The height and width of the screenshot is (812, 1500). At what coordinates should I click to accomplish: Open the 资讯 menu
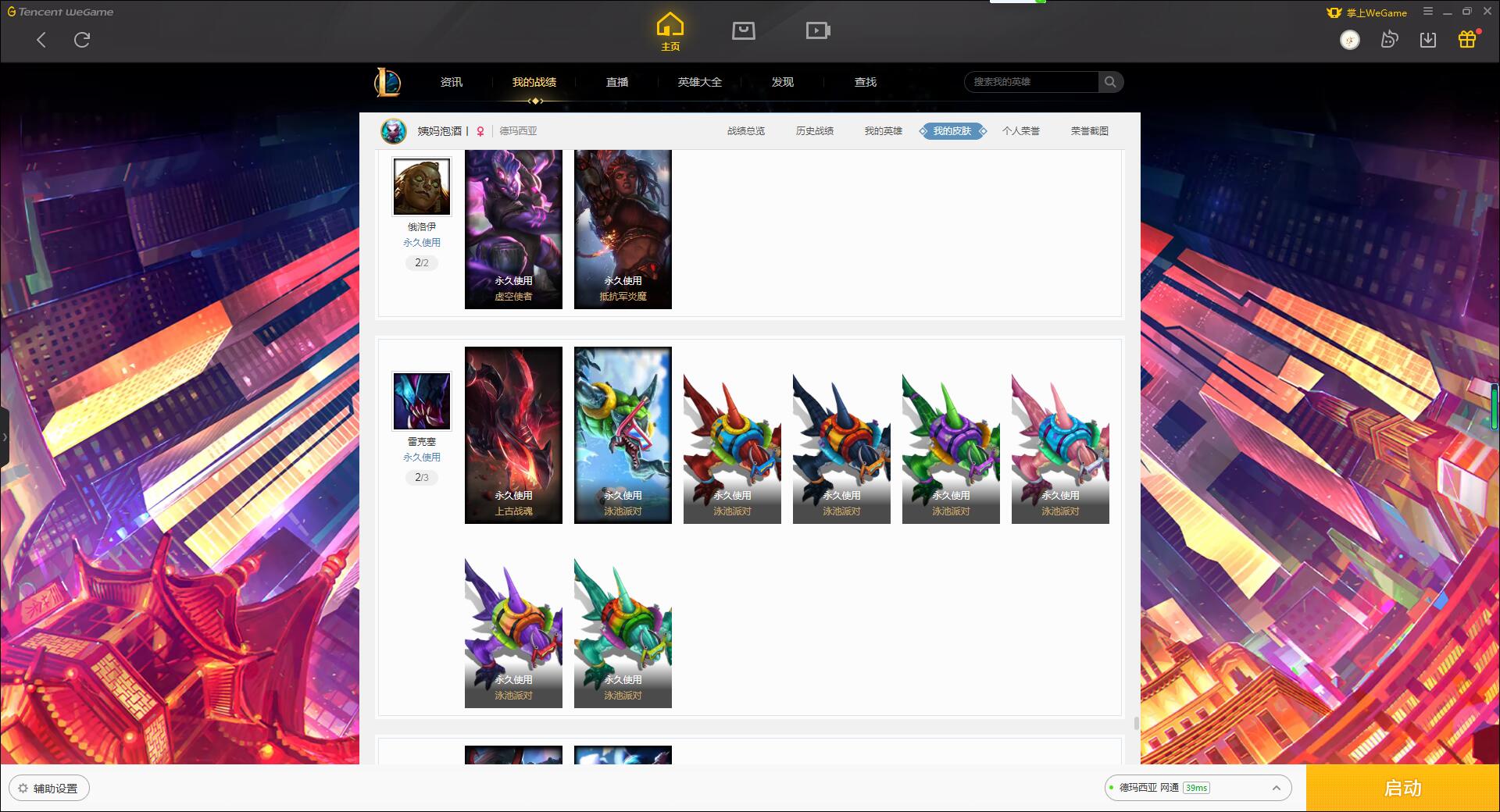click(451, 82)
